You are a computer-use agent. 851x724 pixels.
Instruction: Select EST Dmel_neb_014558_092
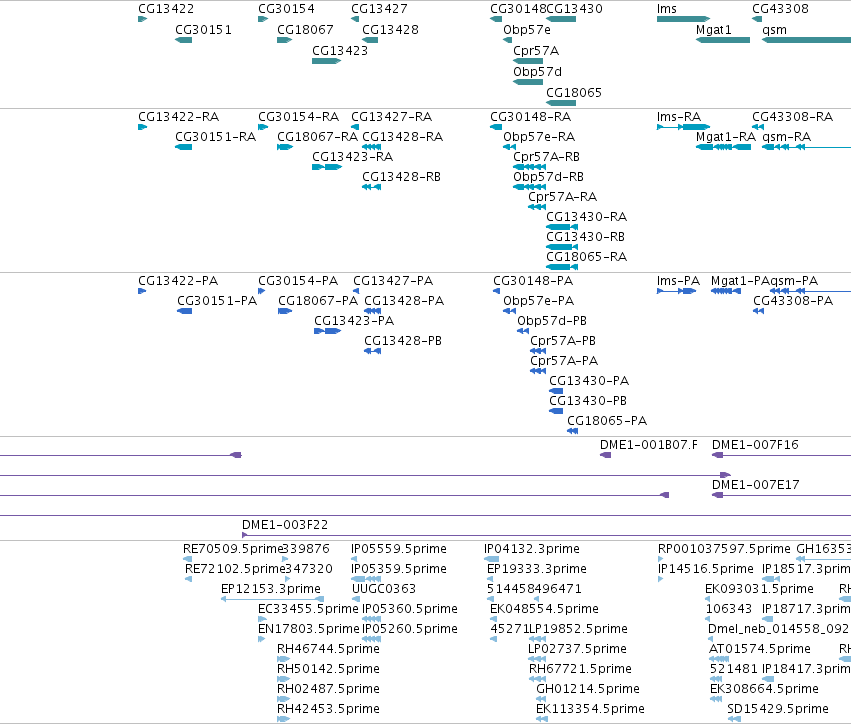click(711, 639)
